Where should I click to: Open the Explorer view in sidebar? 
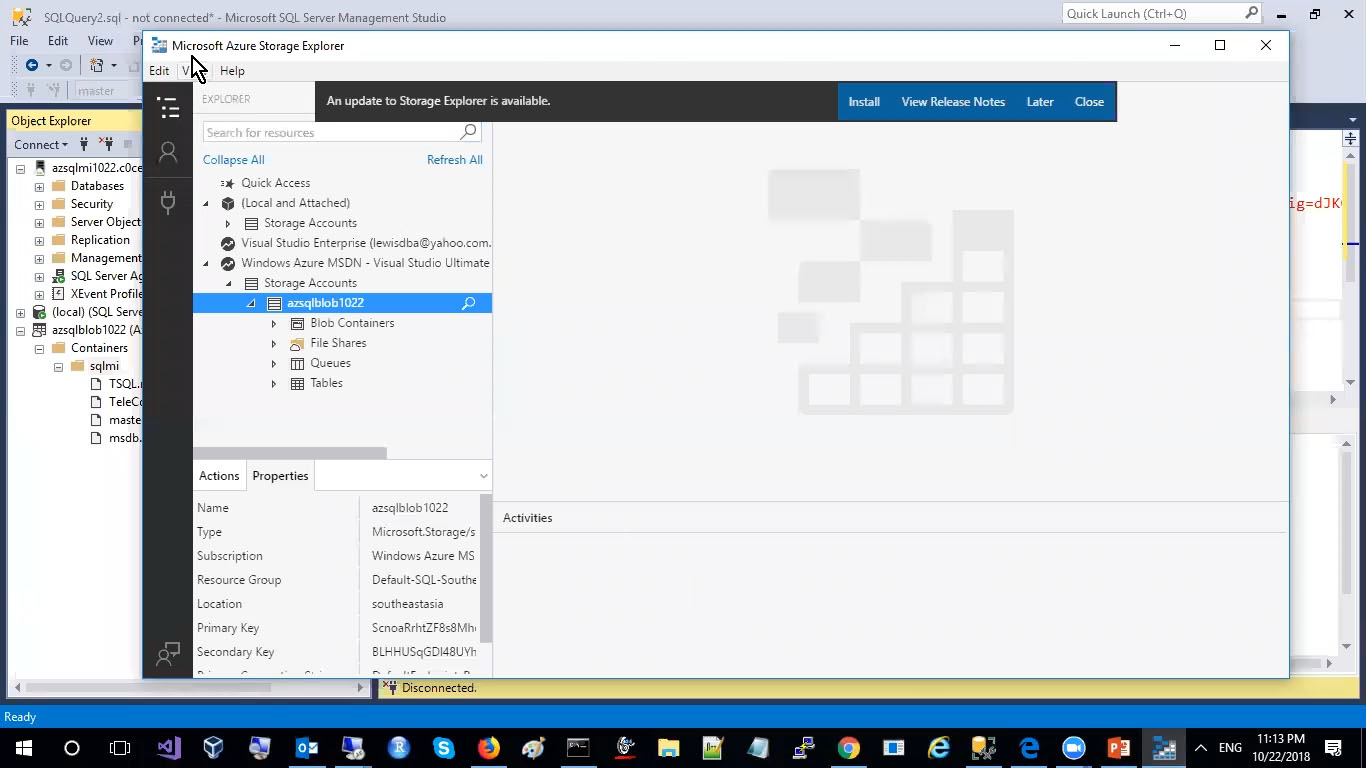click(x=168, y=108)
